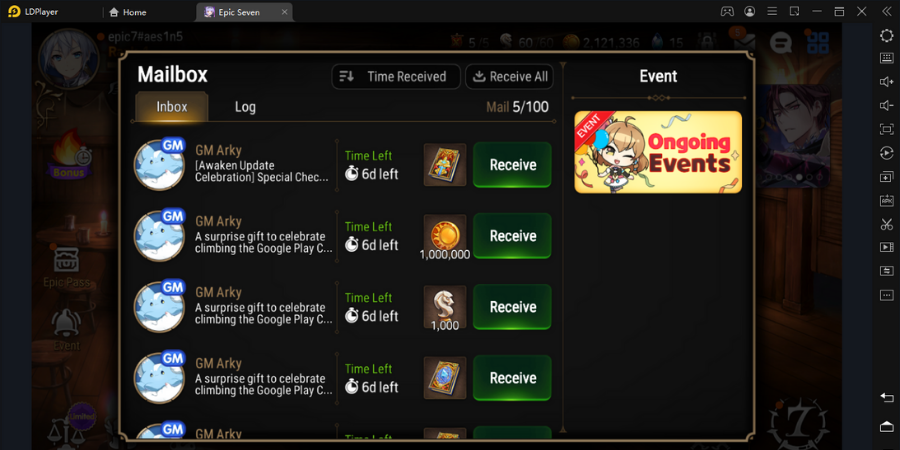Open the account profile icon in title bar
The height and width of the screenshot is (450, 900).
750,11
